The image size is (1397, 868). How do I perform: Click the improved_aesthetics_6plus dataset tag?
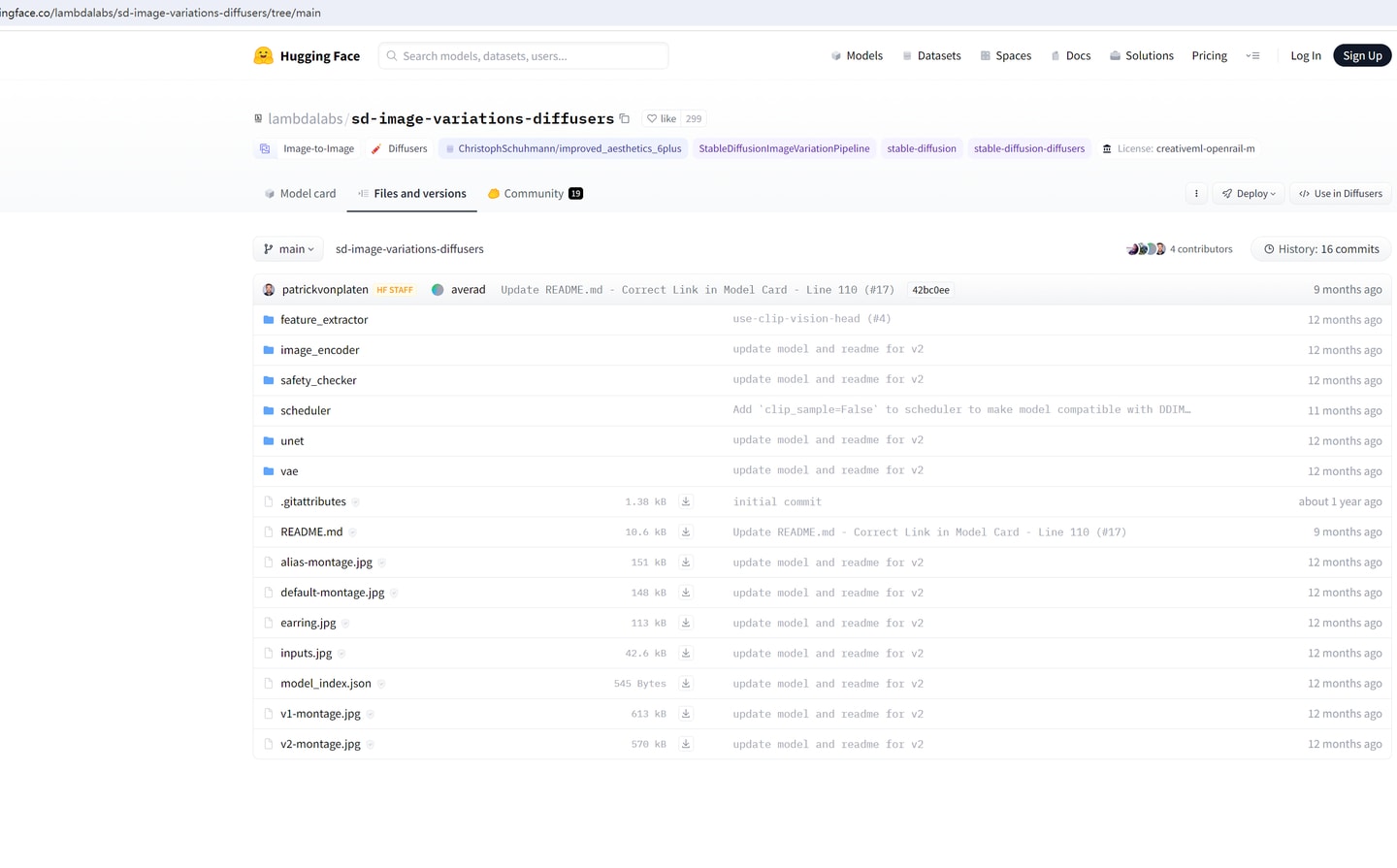[564, 149]
